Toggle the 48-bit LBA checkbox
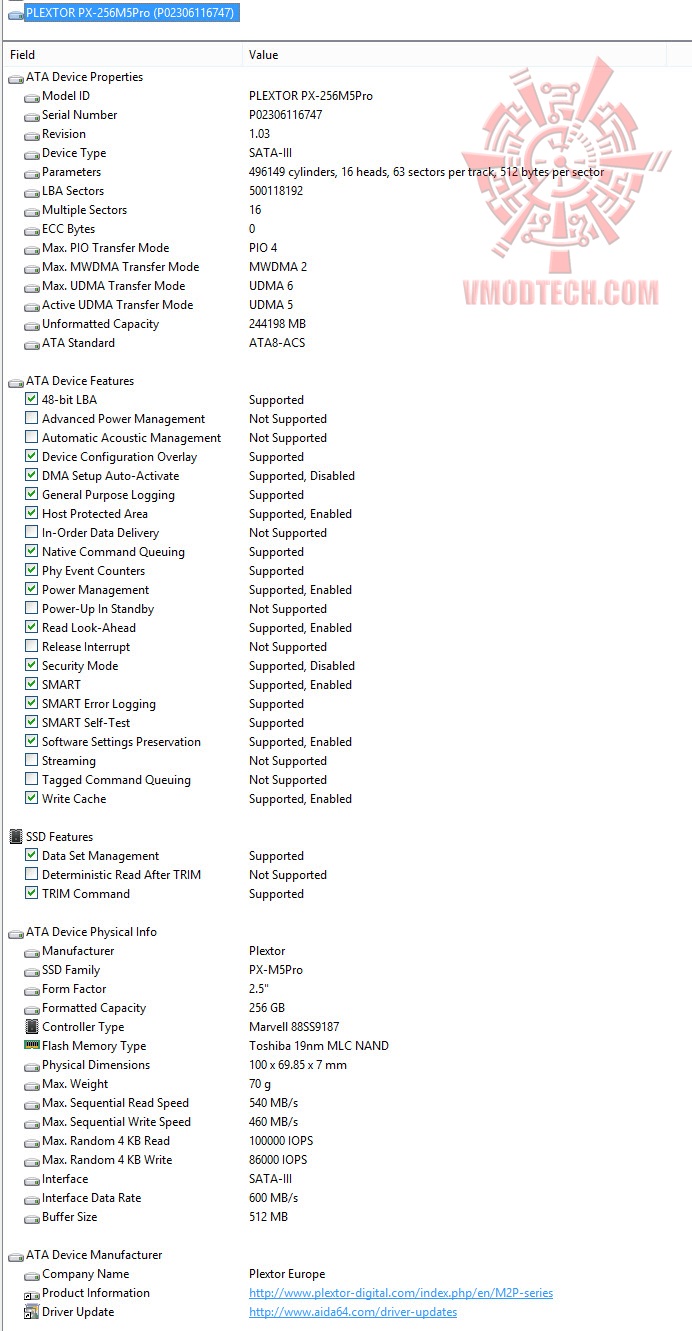Screen dimensions: 692x1331 click(32, 400)
